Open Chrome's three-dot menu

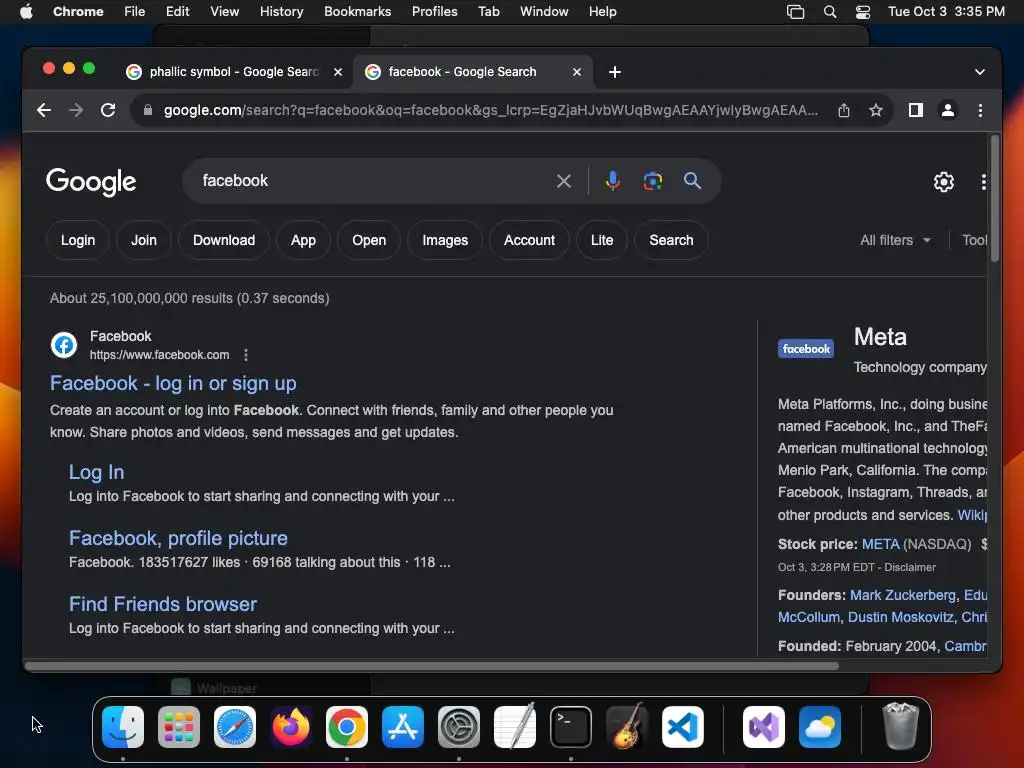coord(980,110)
